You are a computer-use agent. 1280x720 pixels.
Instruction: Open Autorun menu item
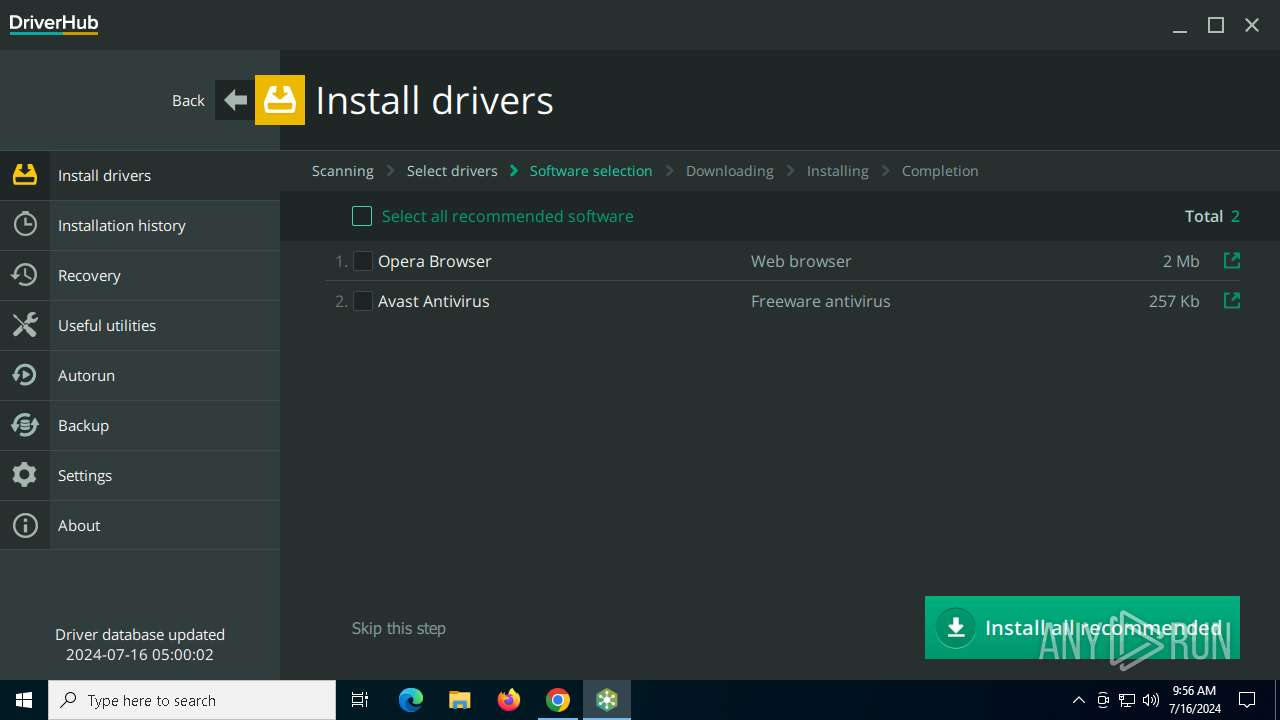pos(140,375)
